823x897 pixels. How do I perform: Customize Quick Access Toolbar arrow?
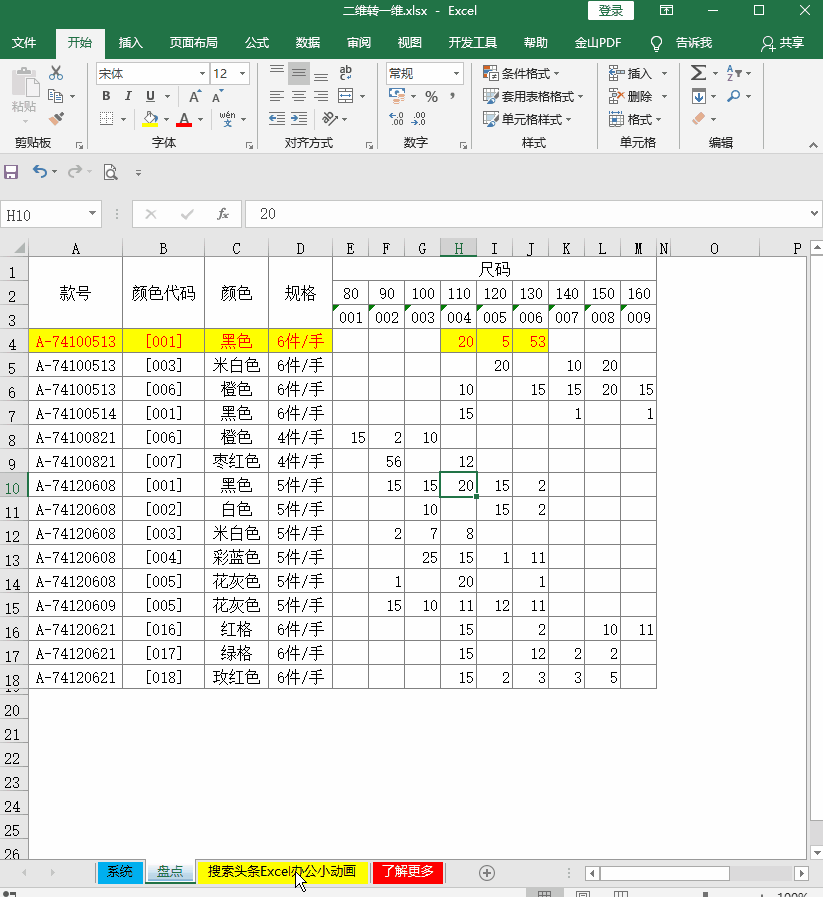tap(138, 172)
